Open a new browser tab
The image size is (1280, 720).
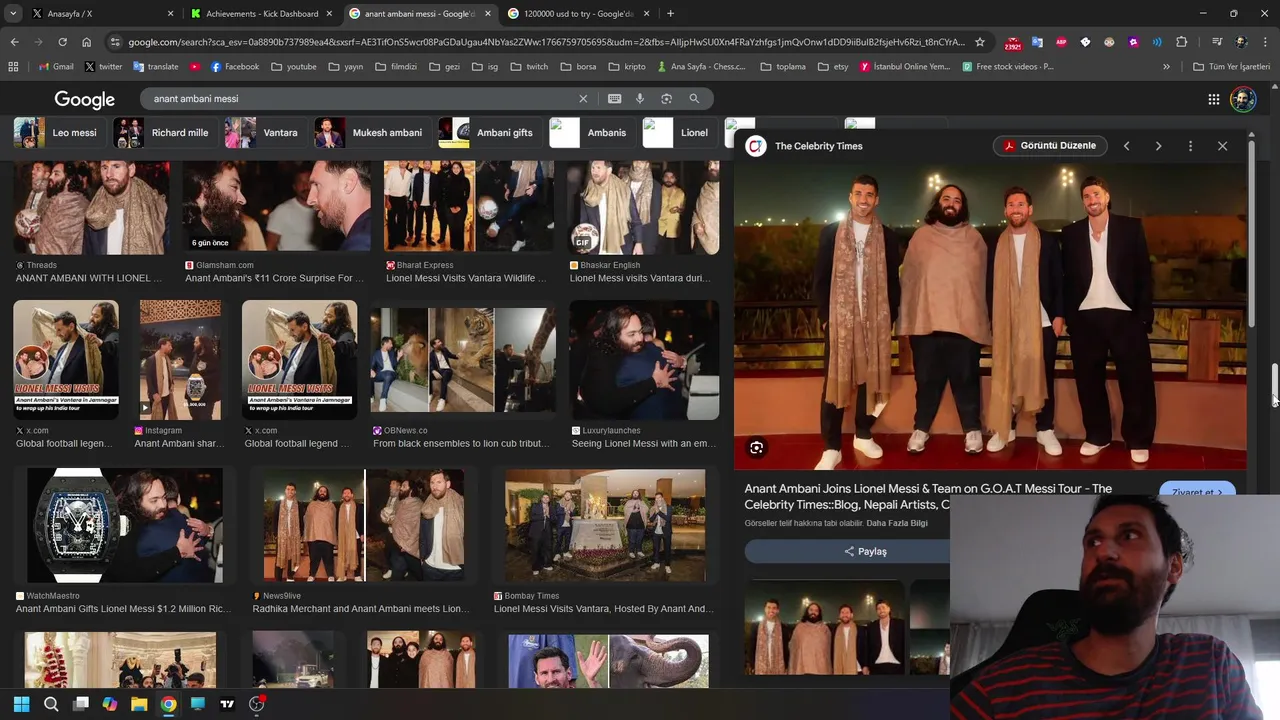[x=670, y=14]
